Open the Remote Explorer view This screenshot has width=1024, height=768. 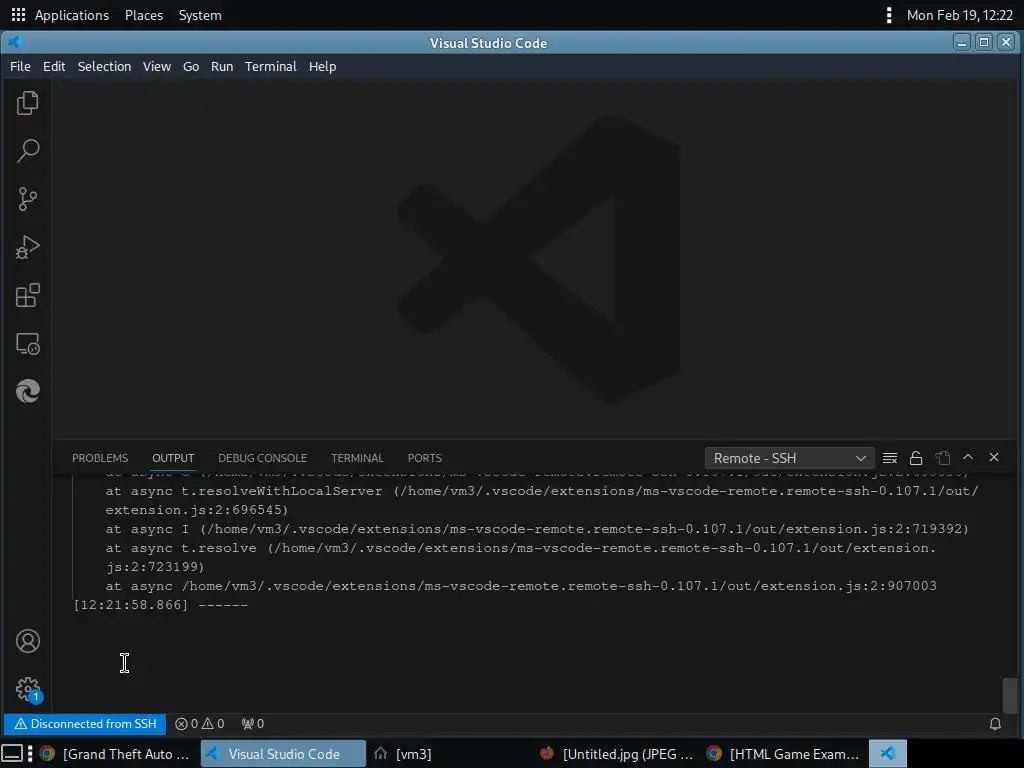coord(27,344)
